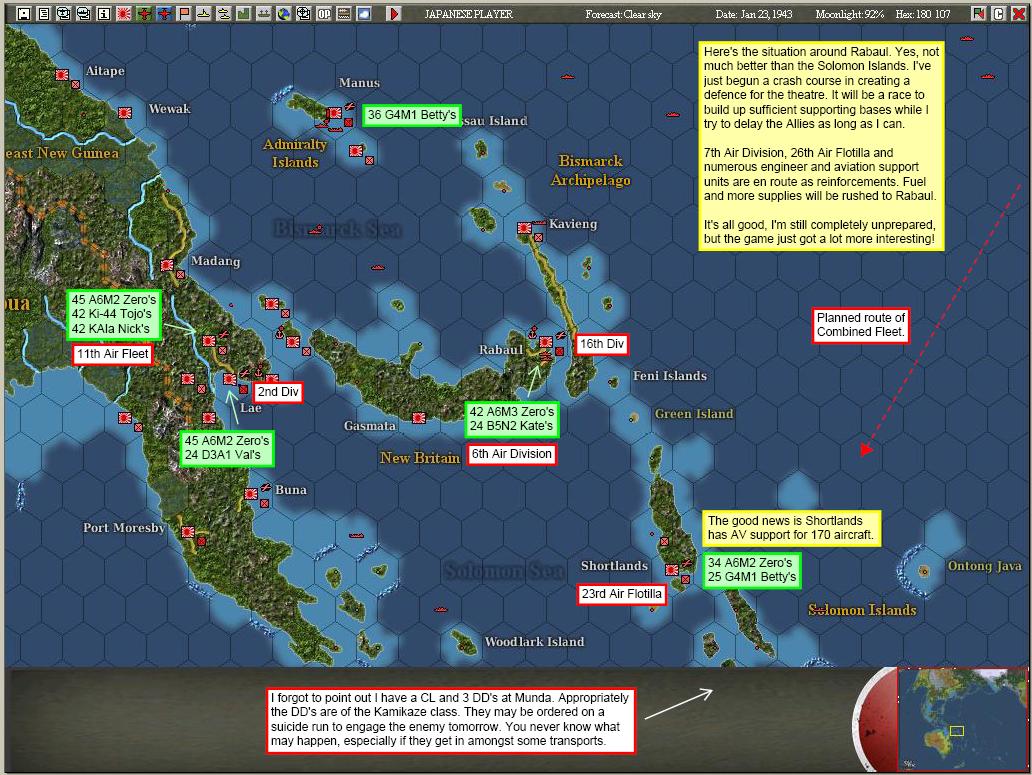The width and height of the screenshot is (1032, 775).
Task: Click the rising sun flag toolbar icon
Action: 124,13
